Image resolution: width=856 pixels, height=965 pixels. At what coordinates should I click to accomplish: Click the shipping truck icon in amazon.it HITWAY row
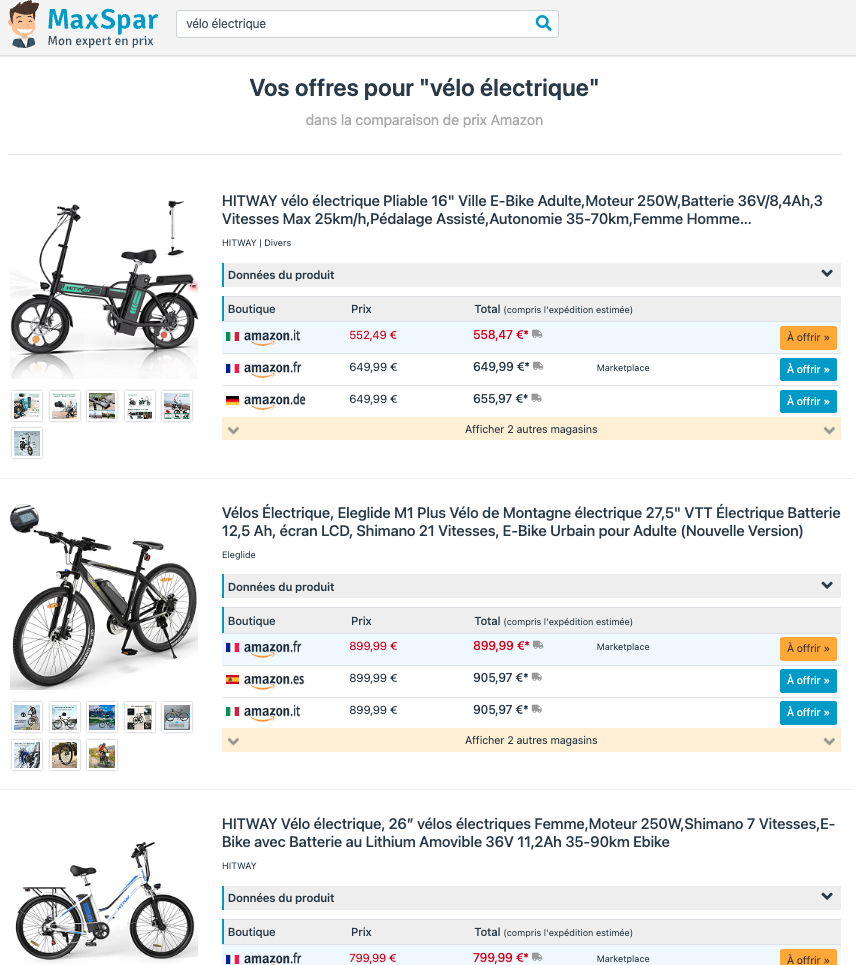(x=537, y=334)
